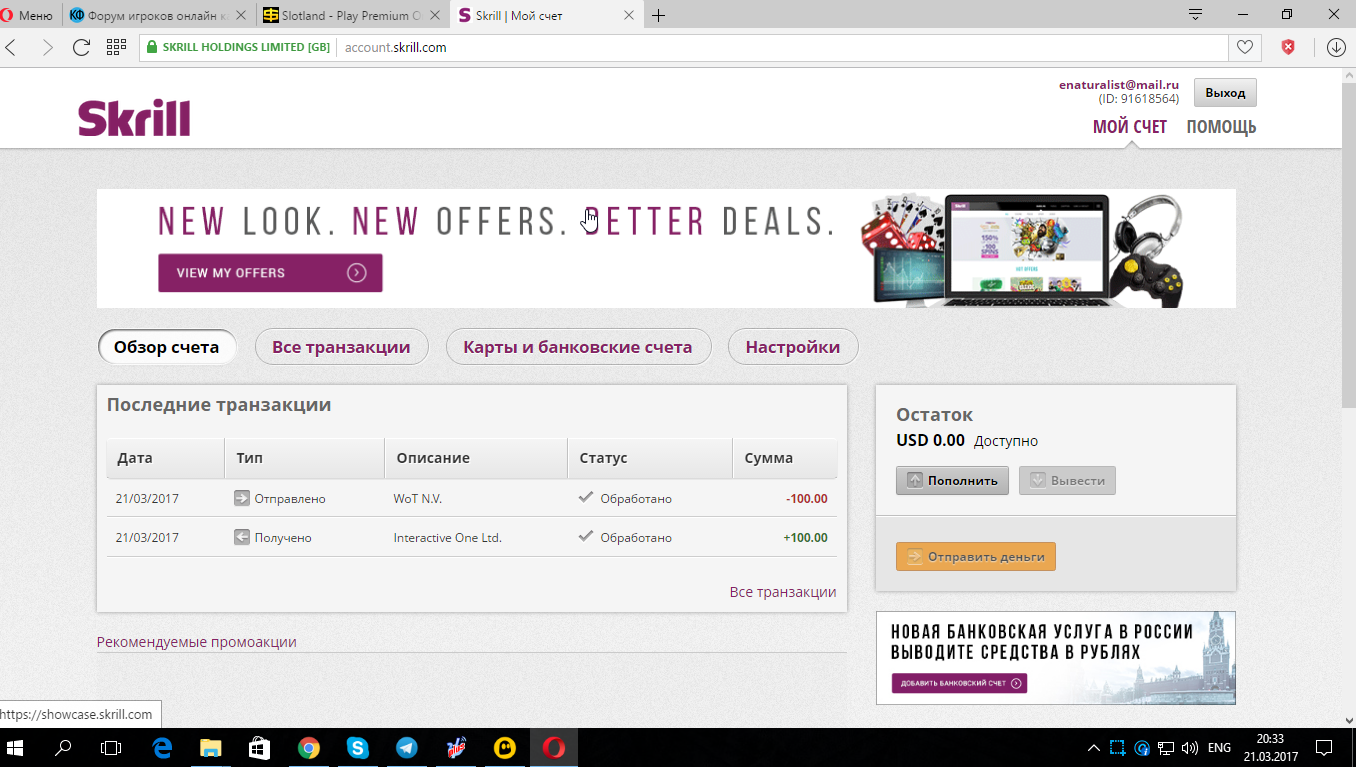Click the -100.00 amount

[x=806, y=498]
